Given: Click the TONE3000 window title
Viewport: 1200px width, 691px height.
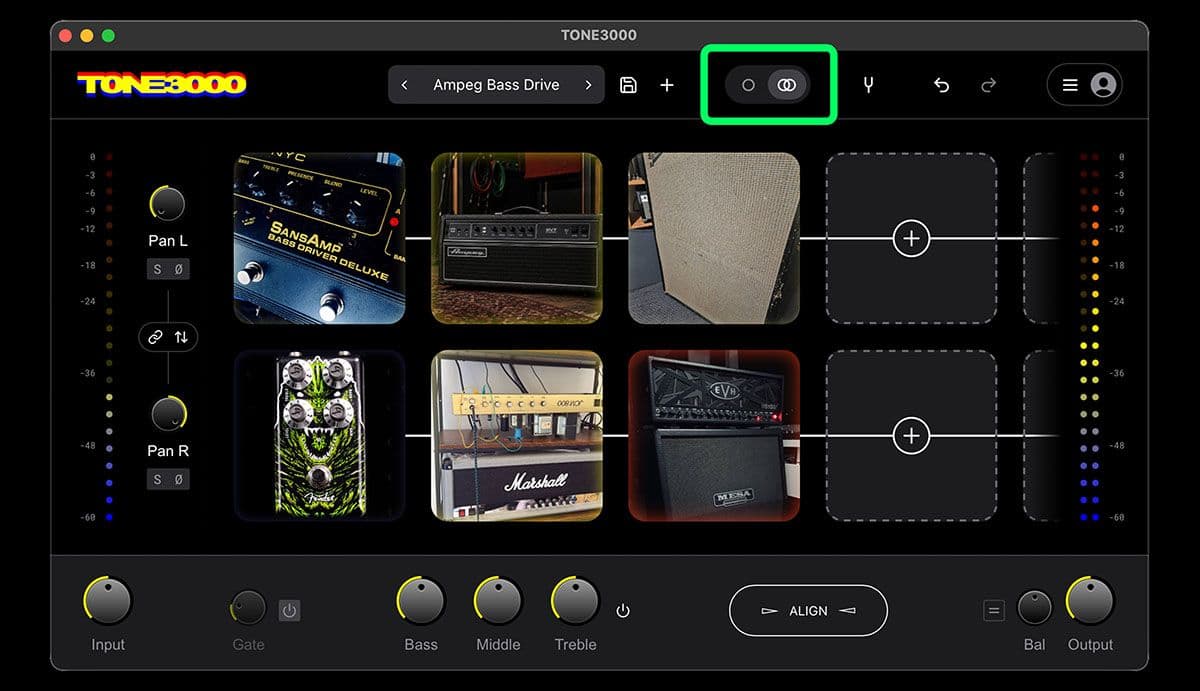Looking at the screenshot, I should click(x=599, y=35).
